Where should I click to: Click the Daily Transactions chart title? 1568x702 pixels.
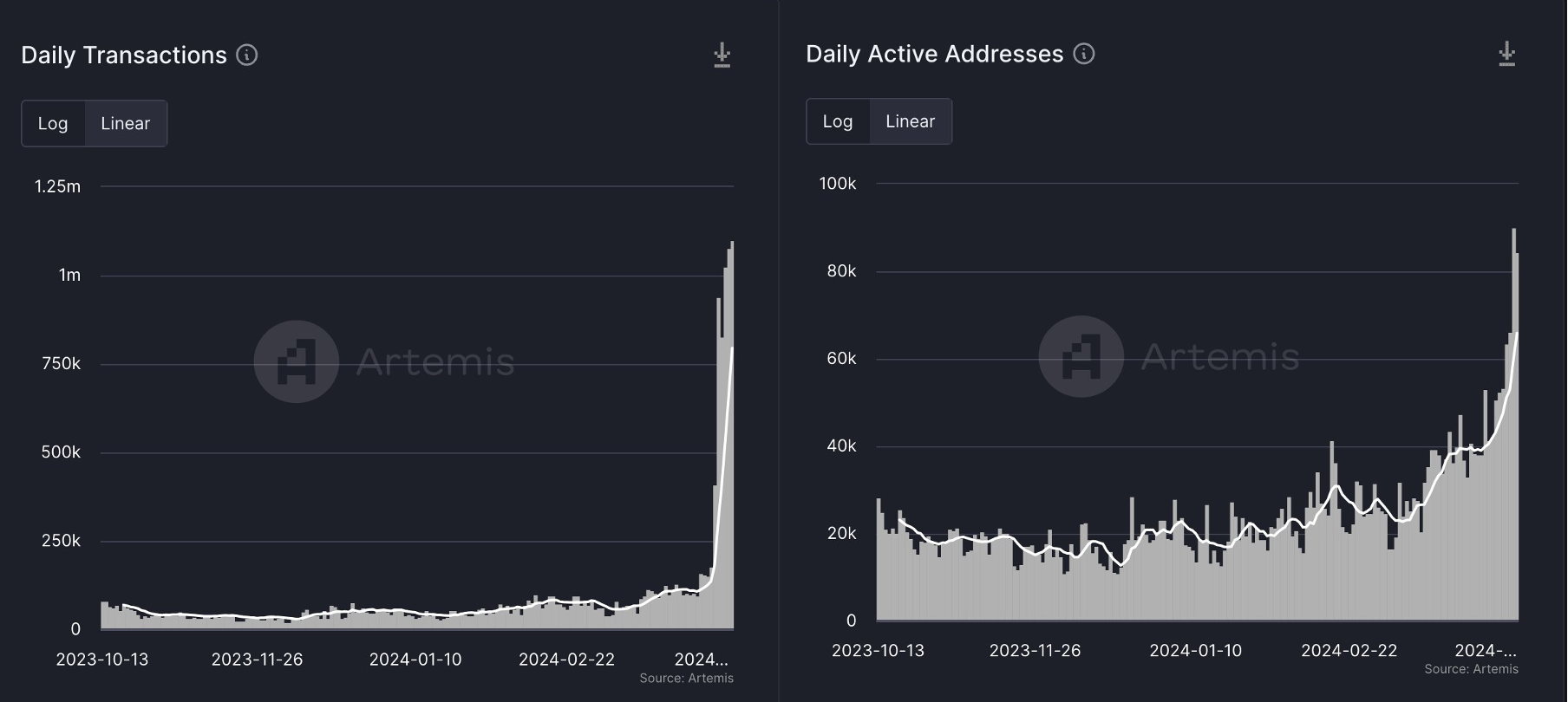[x=124, y=55]
